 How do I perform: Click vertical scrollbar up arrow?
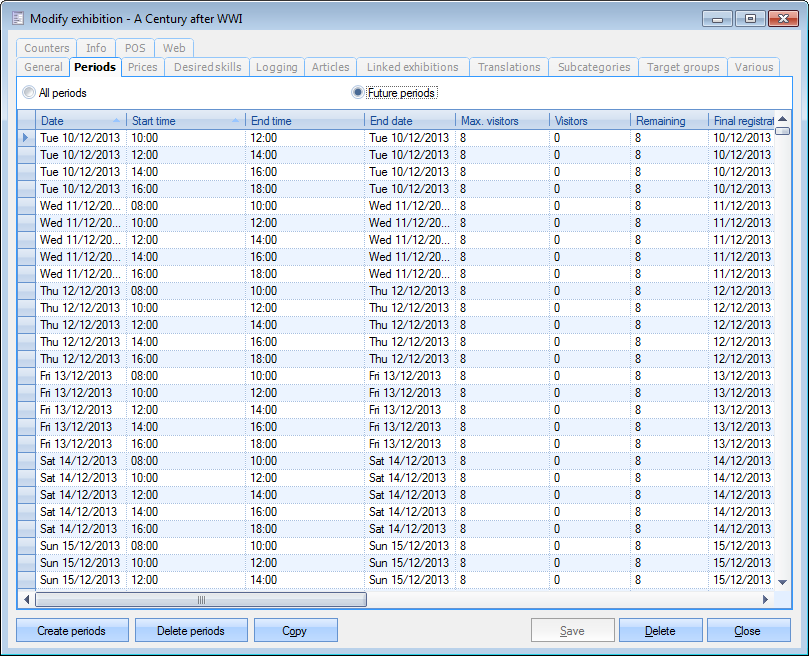782,119
